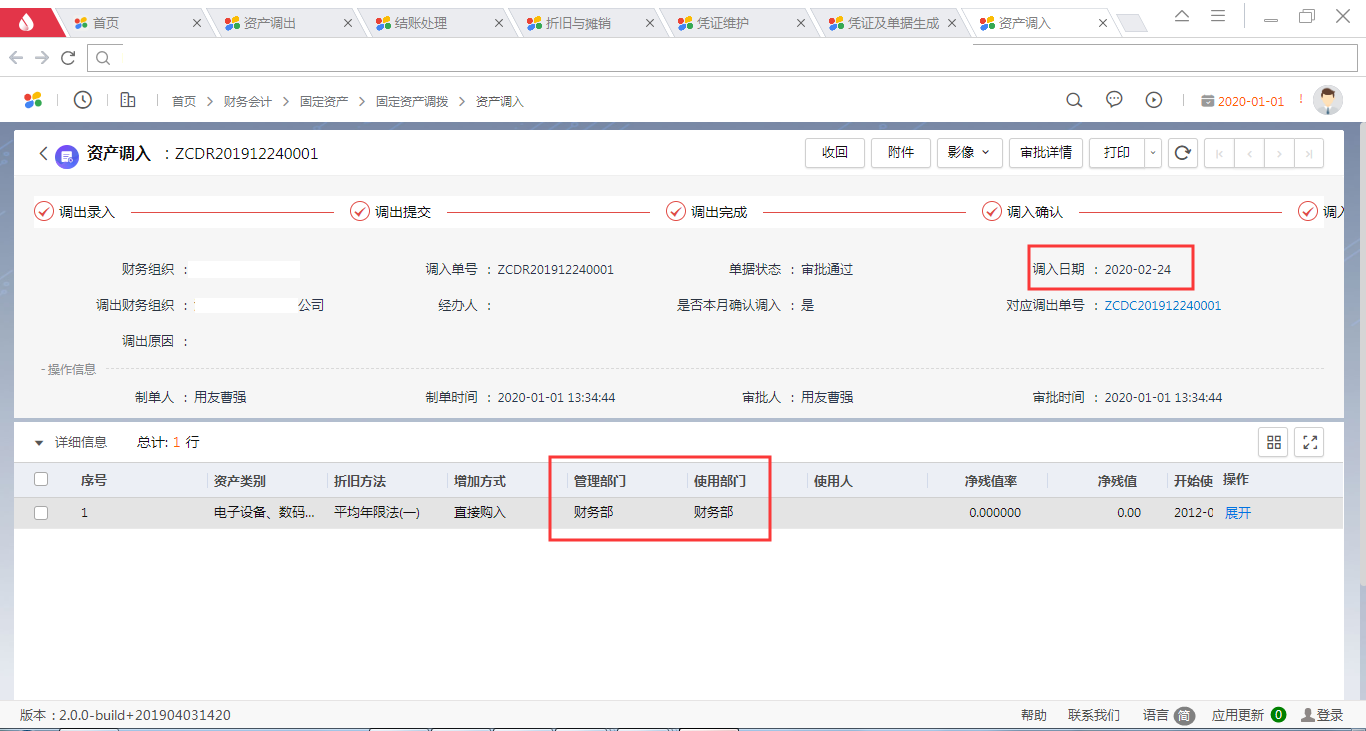Open linked transfer-out number ZCDC201912240001
Viewport: 1366px width, 731px height.
click(1162, 306)
